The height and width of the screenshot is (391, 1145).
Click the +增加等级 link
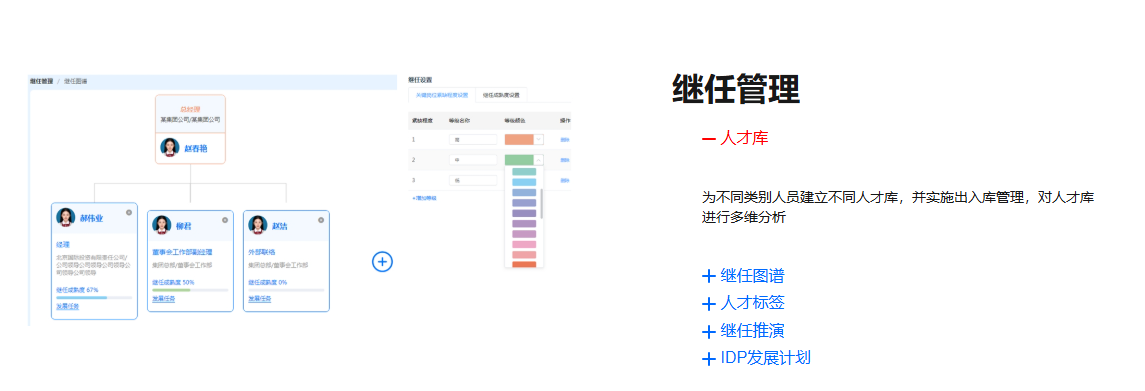pos(424,198)
